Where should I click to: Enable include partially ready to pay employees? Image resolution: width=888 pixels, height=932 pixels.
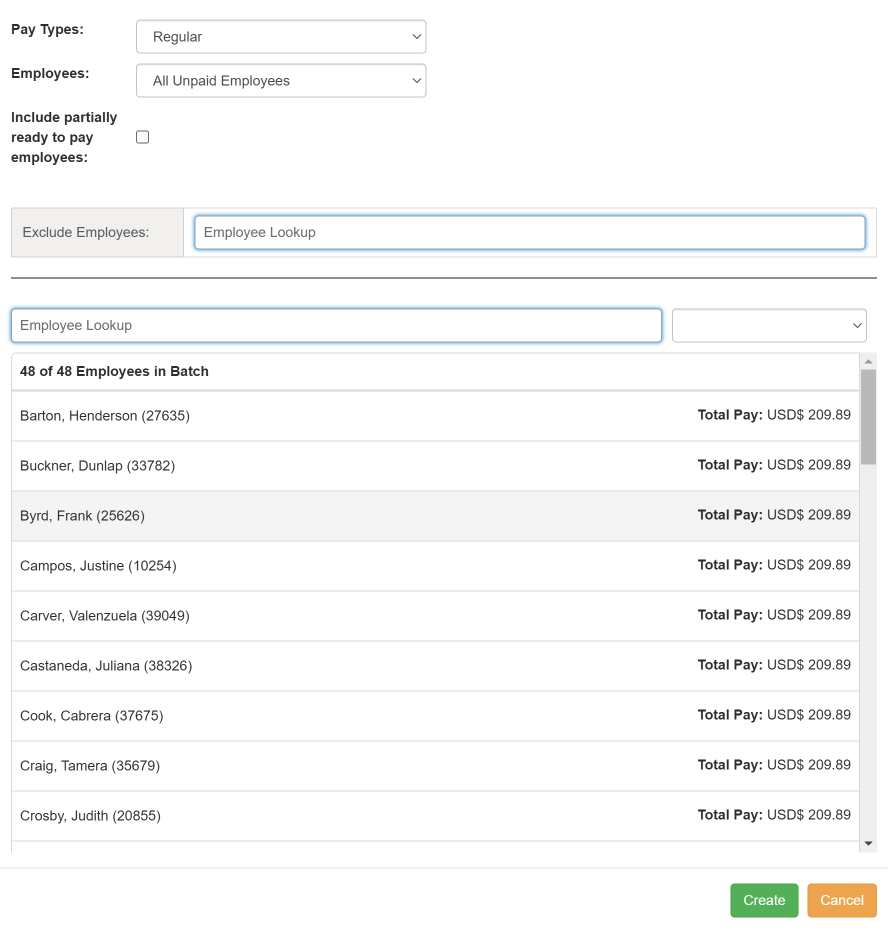click(x=142, y=137)
